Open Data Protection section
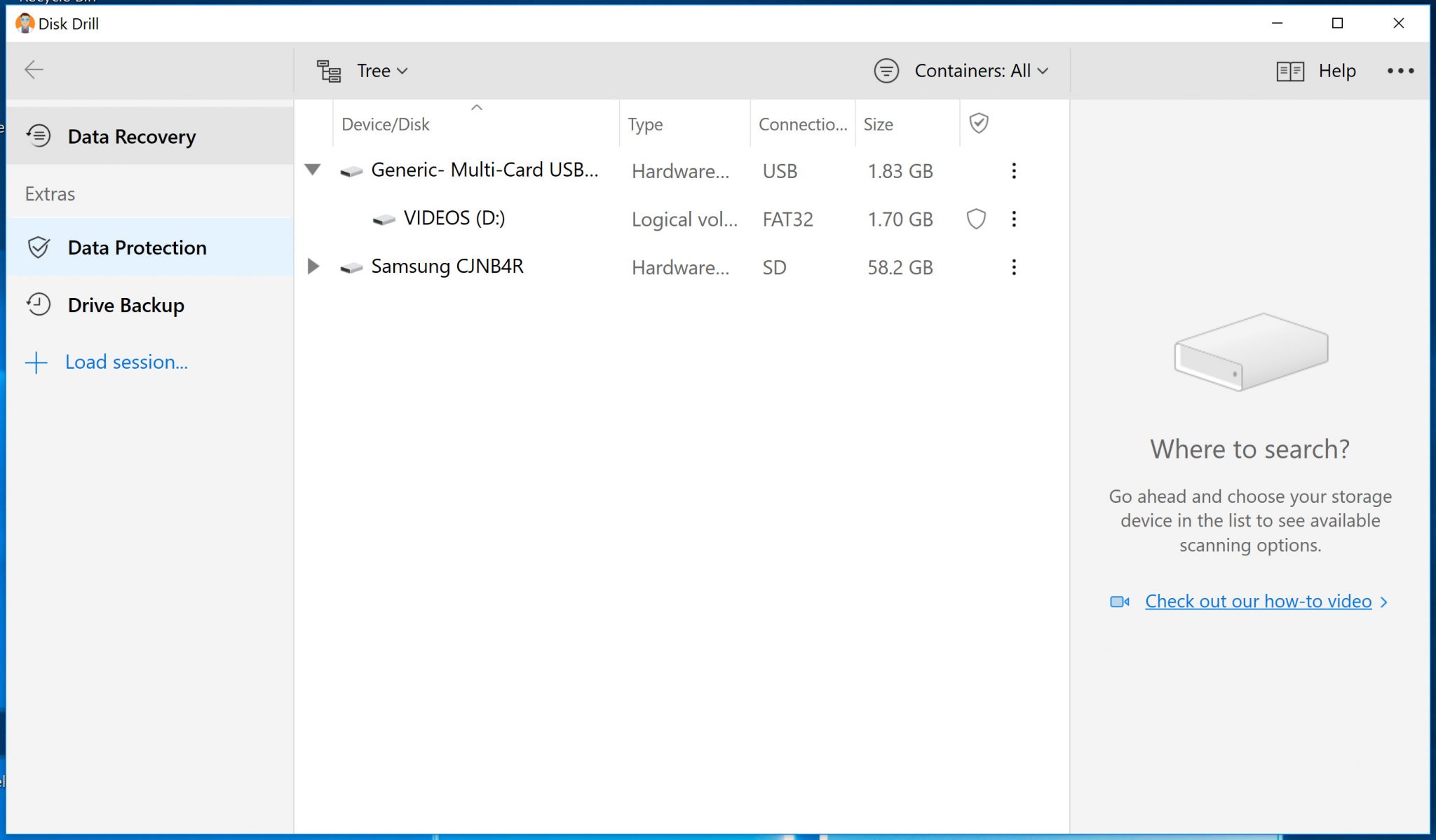The width and height of the screenshot is (1436, 840). [x=150, y=247]
